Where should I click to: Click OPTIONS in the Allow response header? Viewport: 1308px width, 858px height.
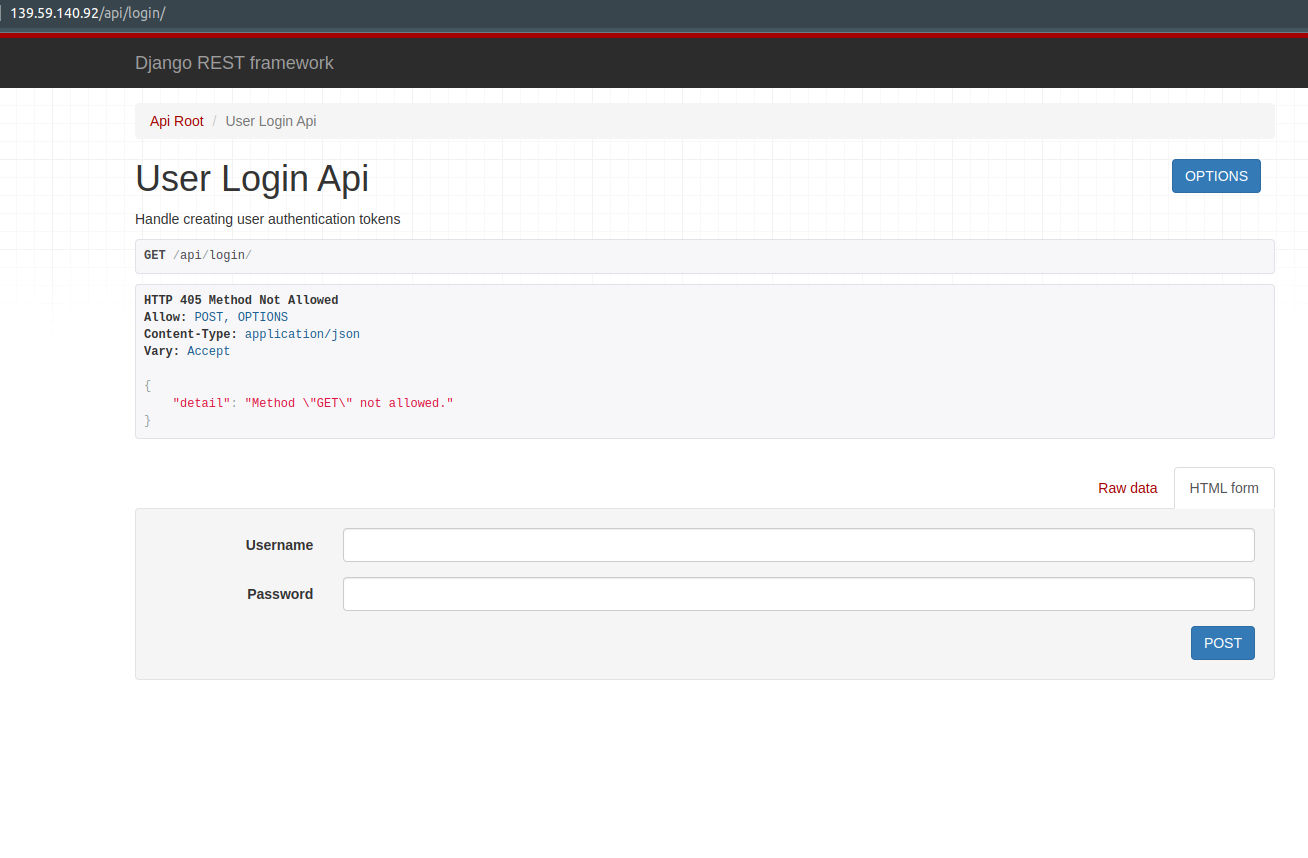coord(262,316)
